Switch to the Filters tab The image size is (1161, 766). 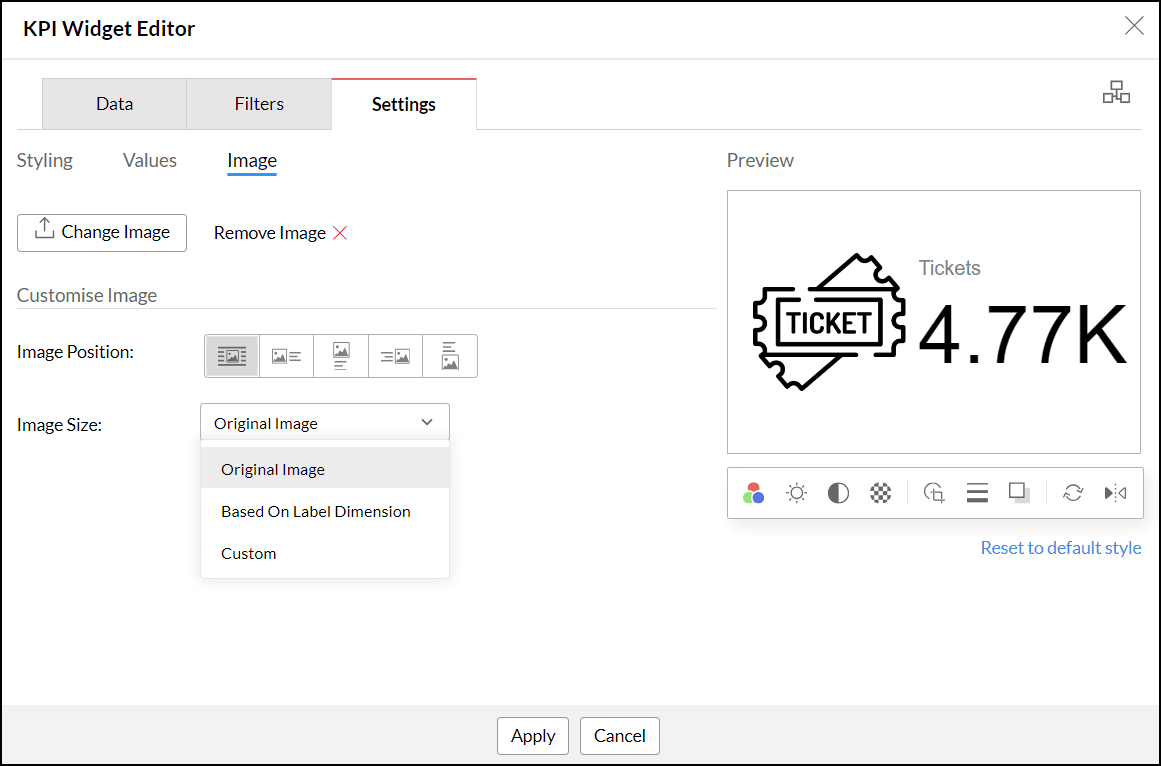(259, 104)
